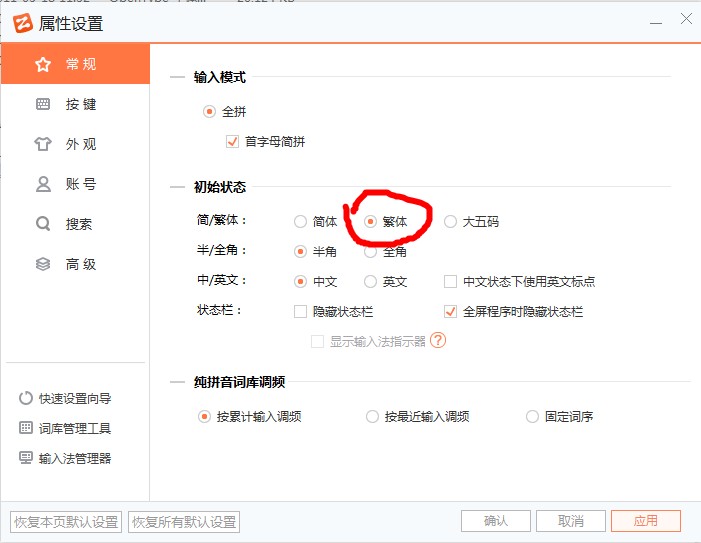Click the shirt icon beside 外观
This screenshot has height=543, width=701.
pos(43,144)
